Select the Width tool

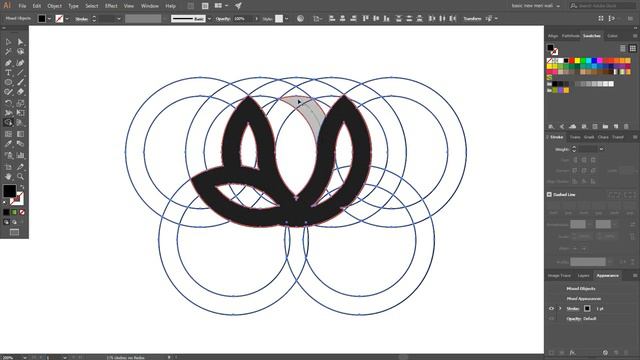point(8,113)
